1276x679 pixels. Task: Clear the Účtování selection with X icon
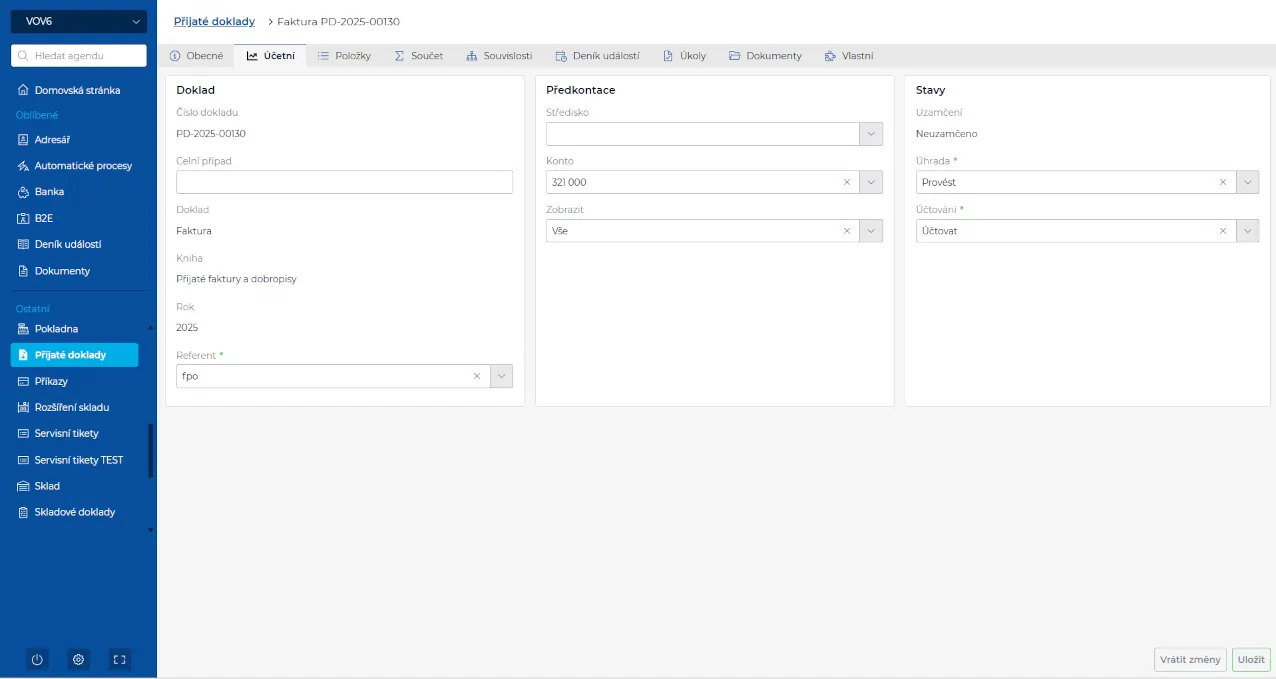point(1222,231)
